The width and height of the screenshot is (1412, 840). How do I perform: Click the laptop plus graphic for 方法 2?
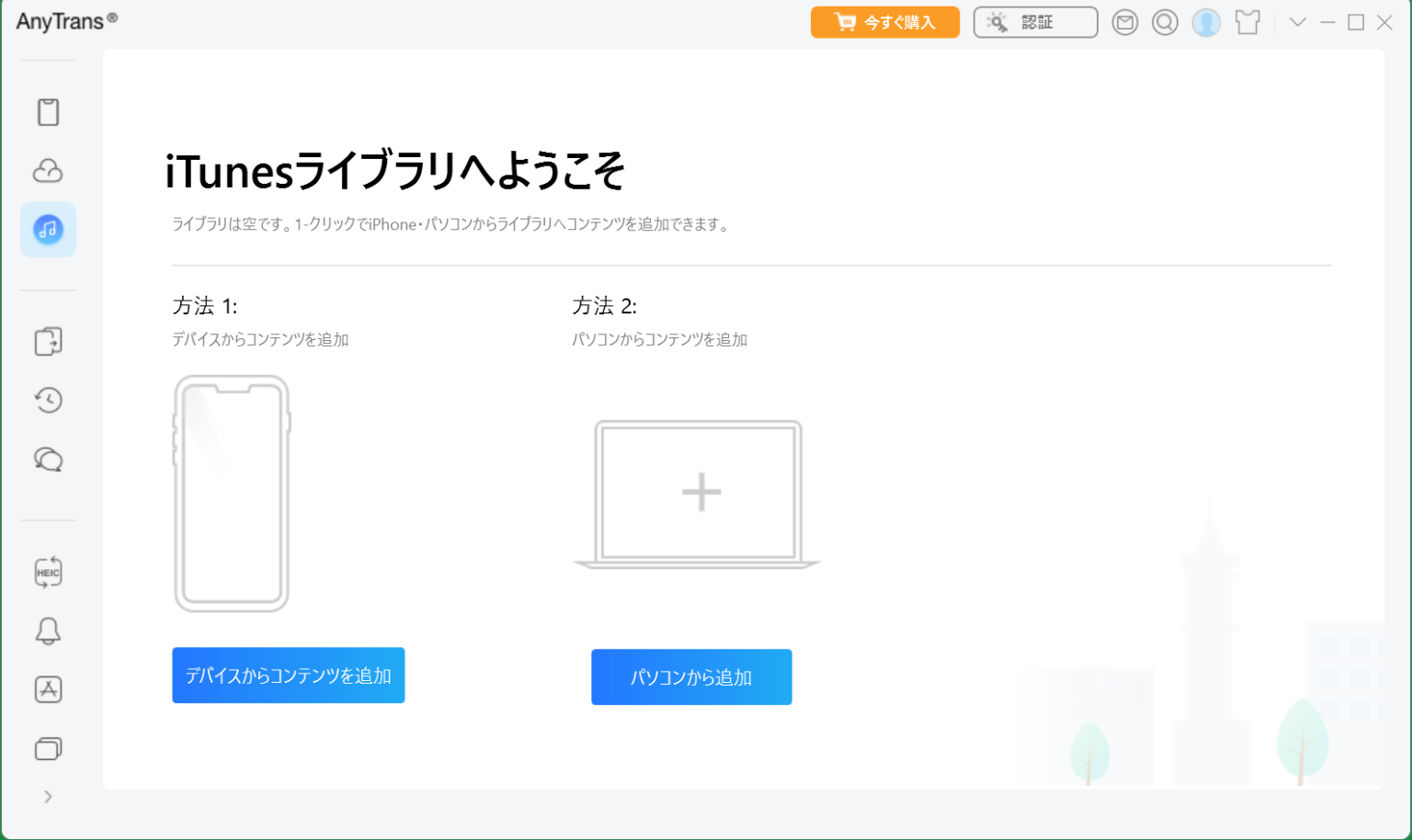[x=699, y=492]
